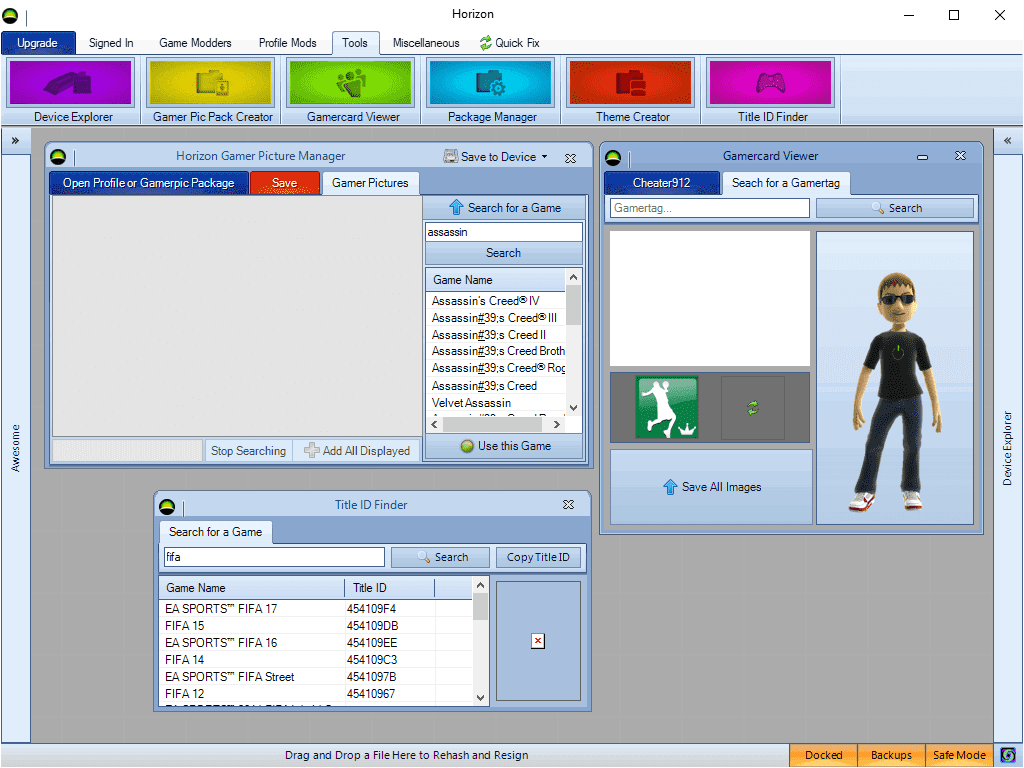
Task: Open the Miscellaneous tab
Action: tap(426, 43)
